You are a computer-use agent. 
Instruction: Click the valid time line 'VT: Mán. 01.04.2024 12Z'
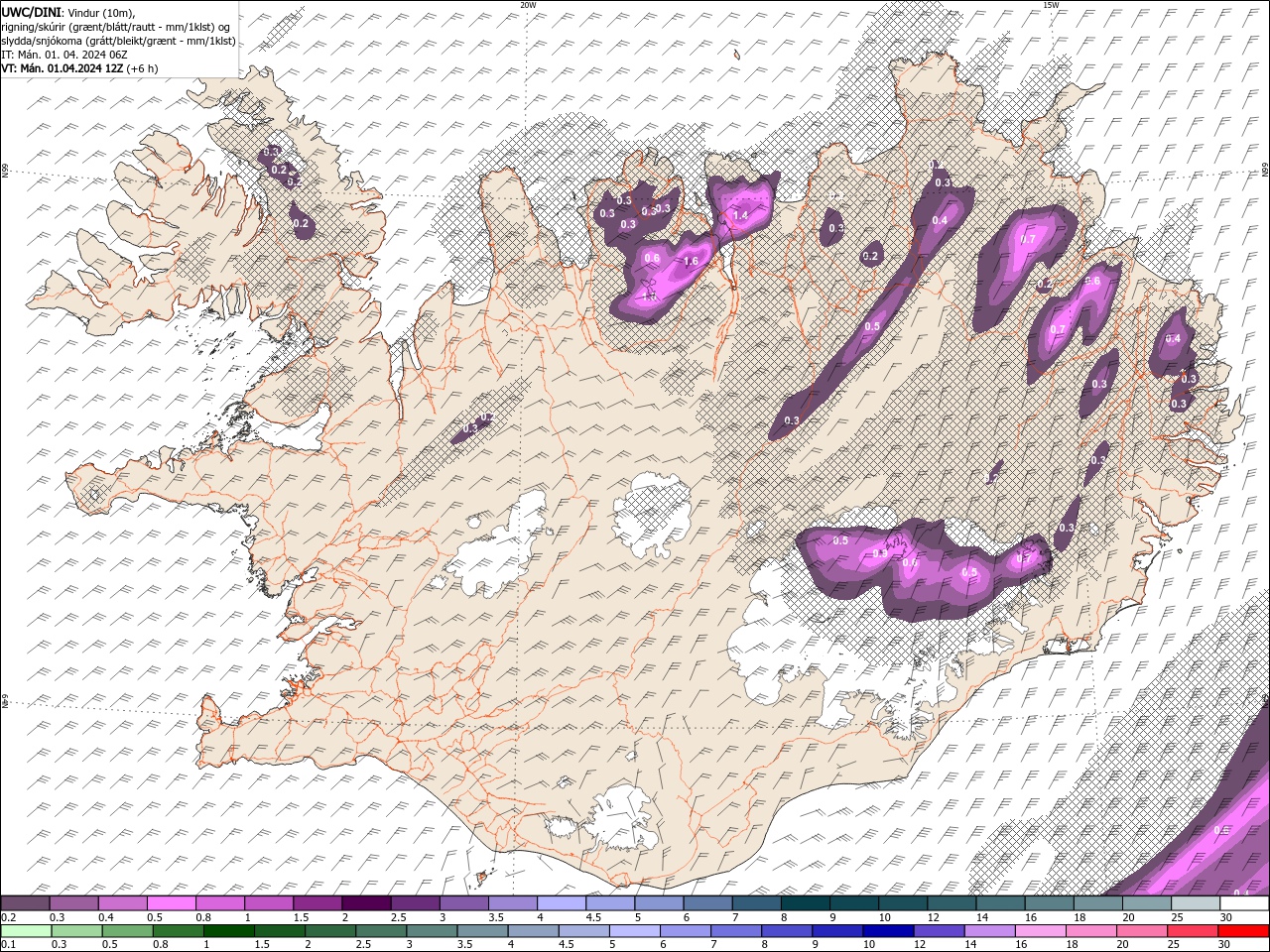[63, 68]
